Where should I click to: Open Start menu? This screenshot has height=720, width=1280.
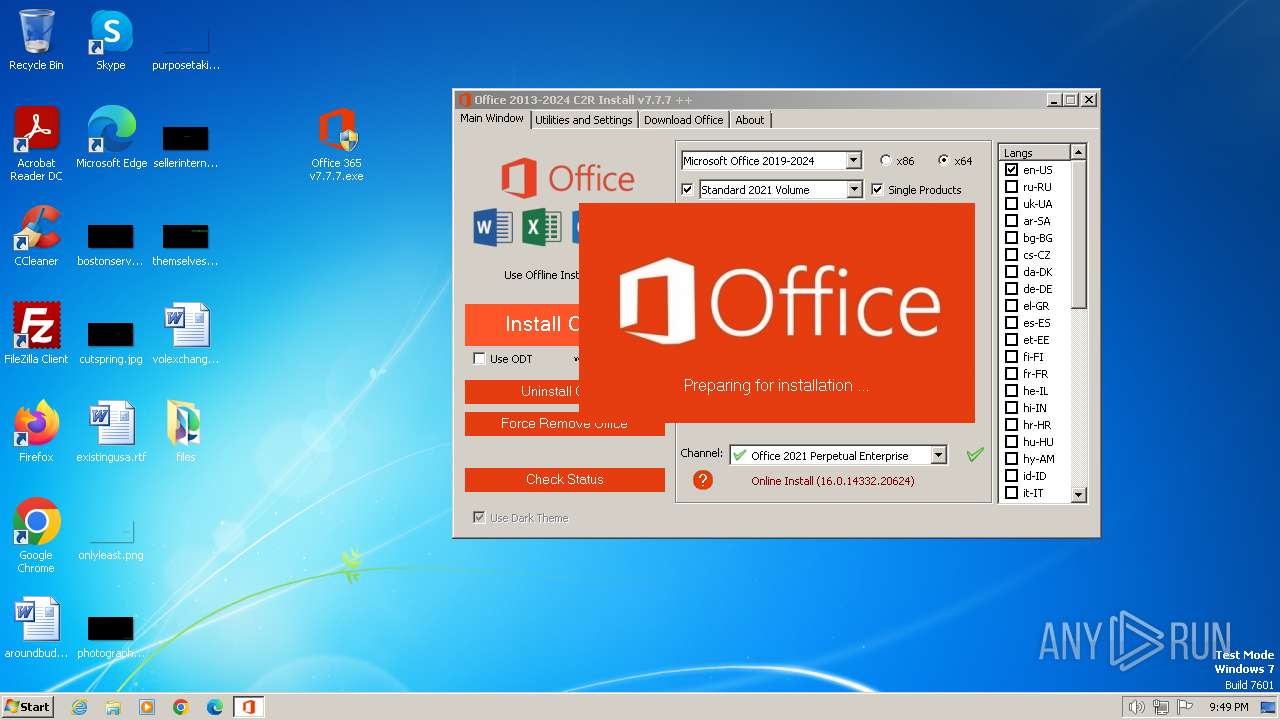(27, 706)
